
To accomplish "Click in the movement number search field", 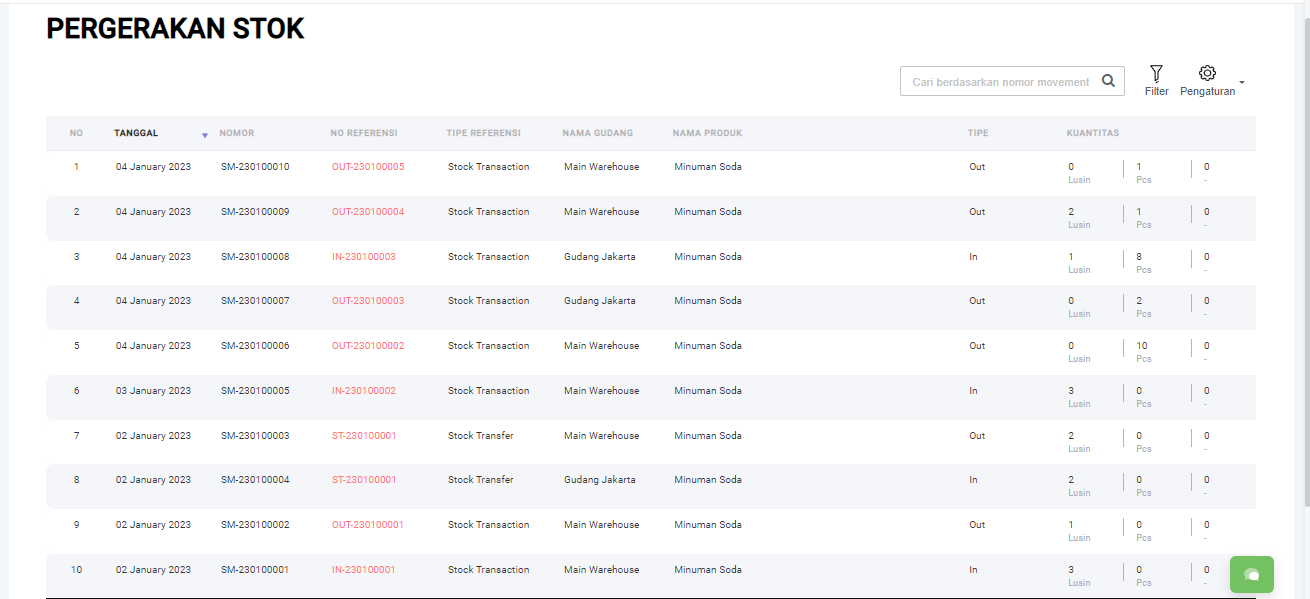I will coord(1000,82).
